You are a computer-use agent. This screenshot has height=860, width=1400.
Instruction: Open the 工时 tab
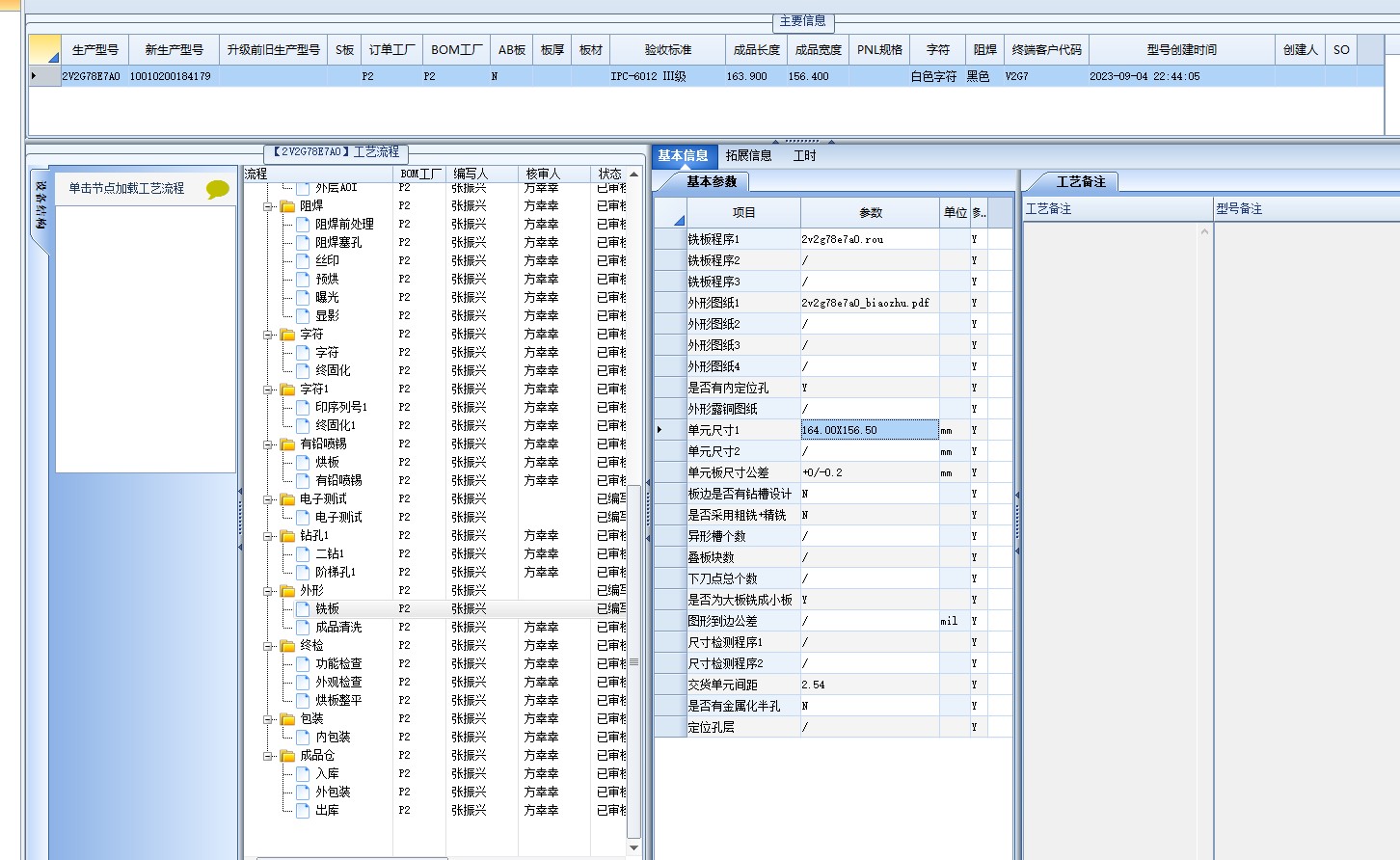pos(804,155)
